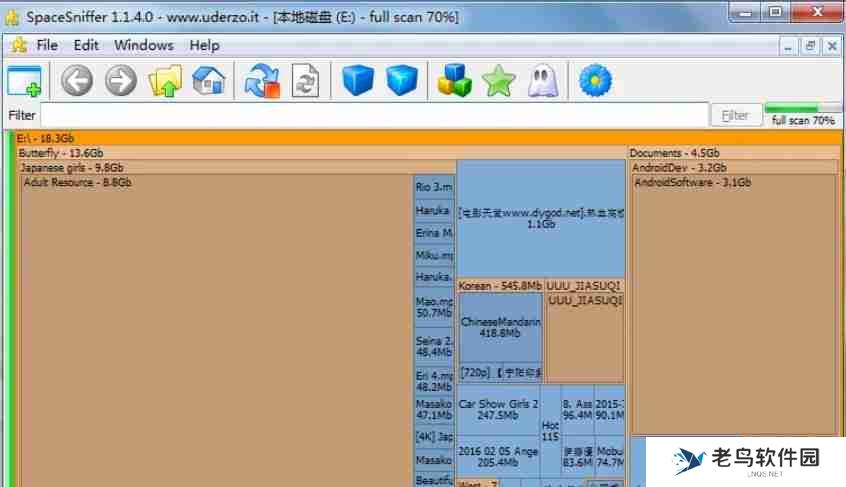Select the Masako 47.1Mb file block
Image resolution: width=846 pixels, height=487 pixels.
434,409
